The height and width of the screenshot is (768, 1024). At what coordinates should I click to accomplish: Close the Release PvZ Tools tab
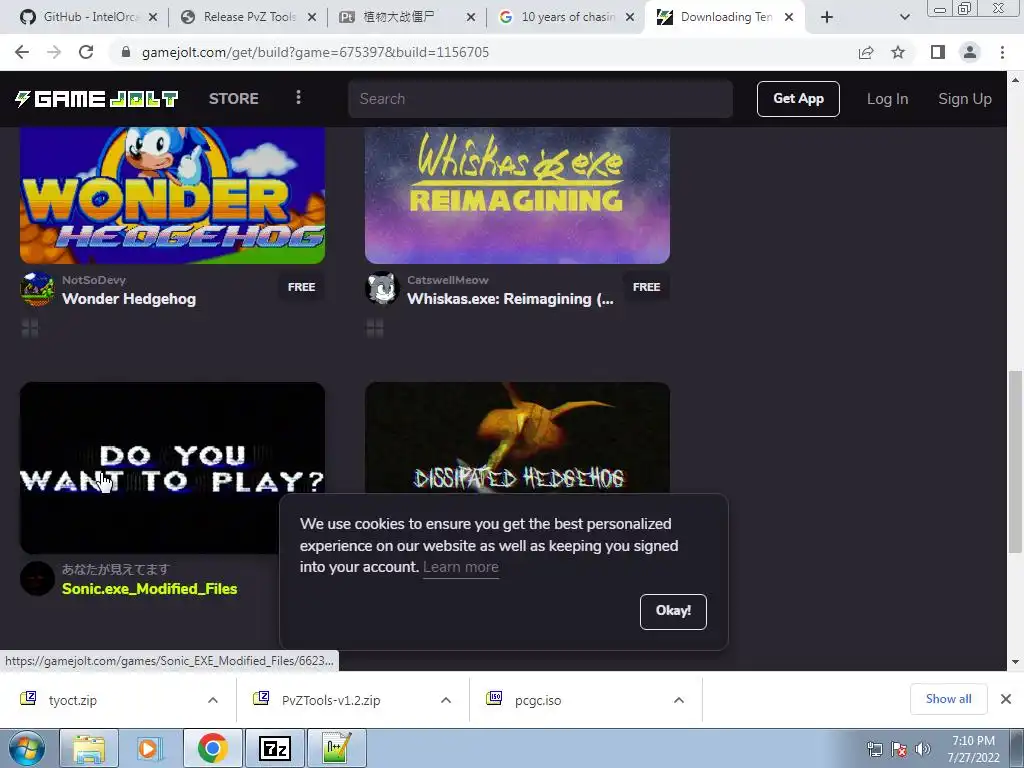tap(312, 17)
